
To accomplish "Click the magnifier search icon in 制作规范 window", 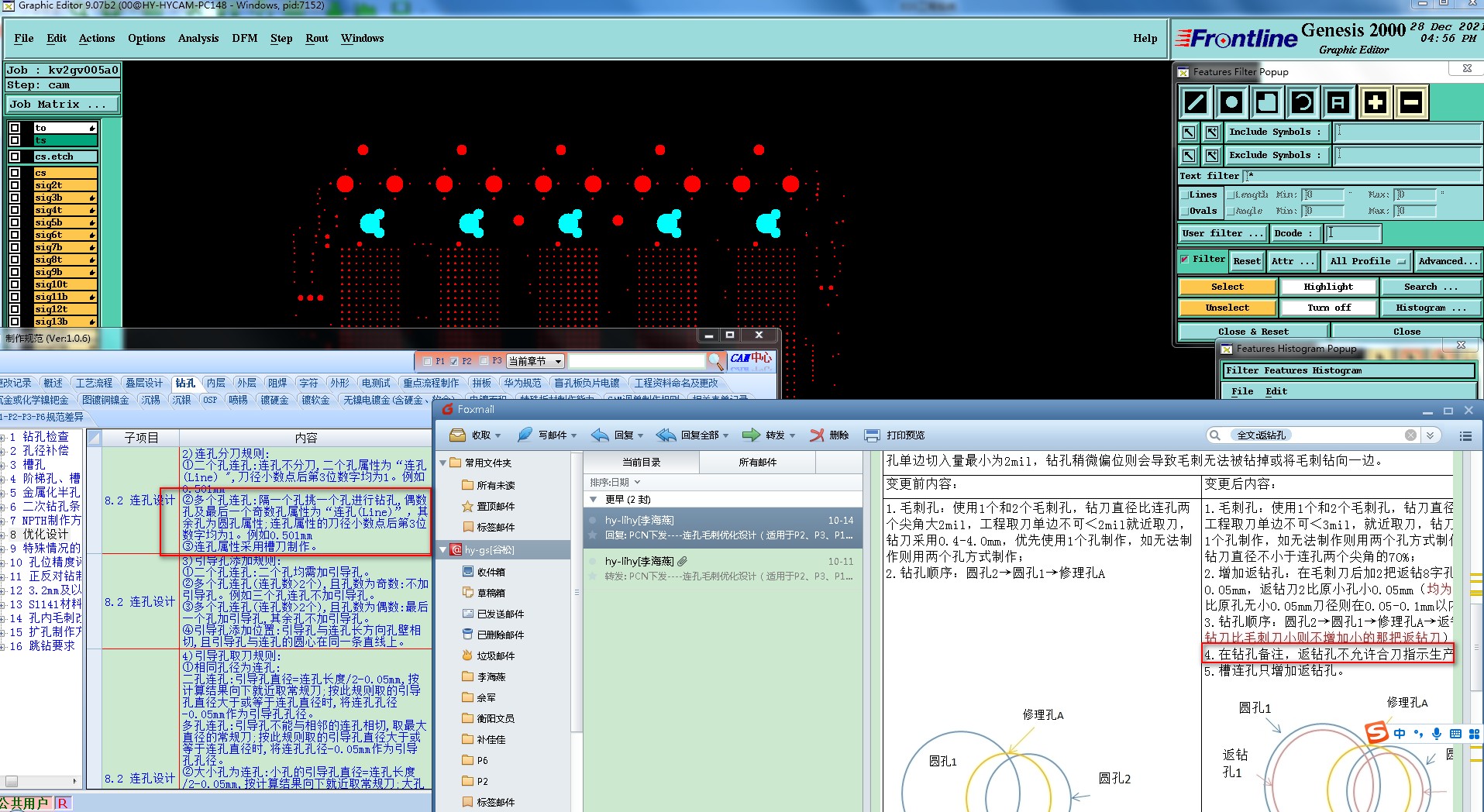I will tap(715, 360).
